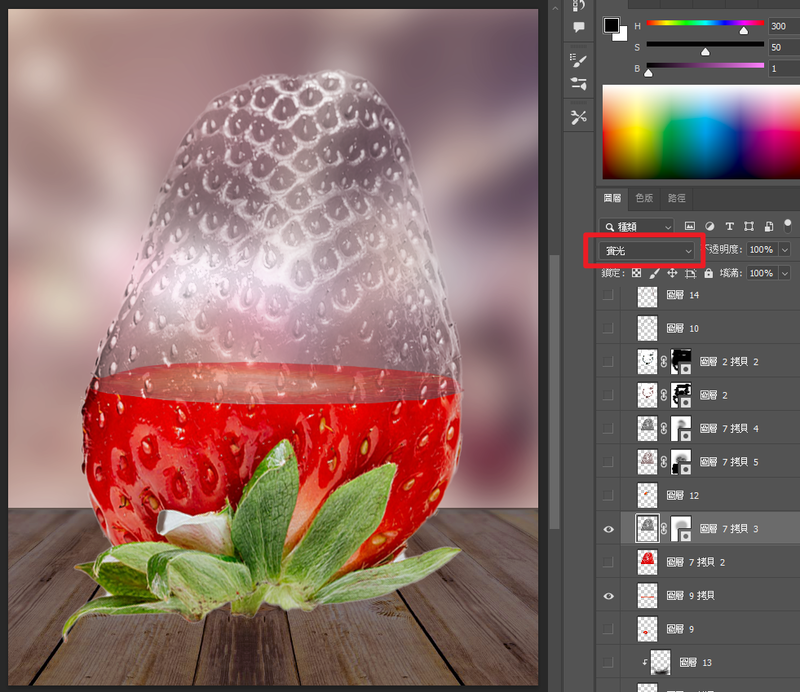Image resolution: width=800 pixels, height=692 pixels.
Task: Filter layers by adjustment layer type
Action: (709, 227)
